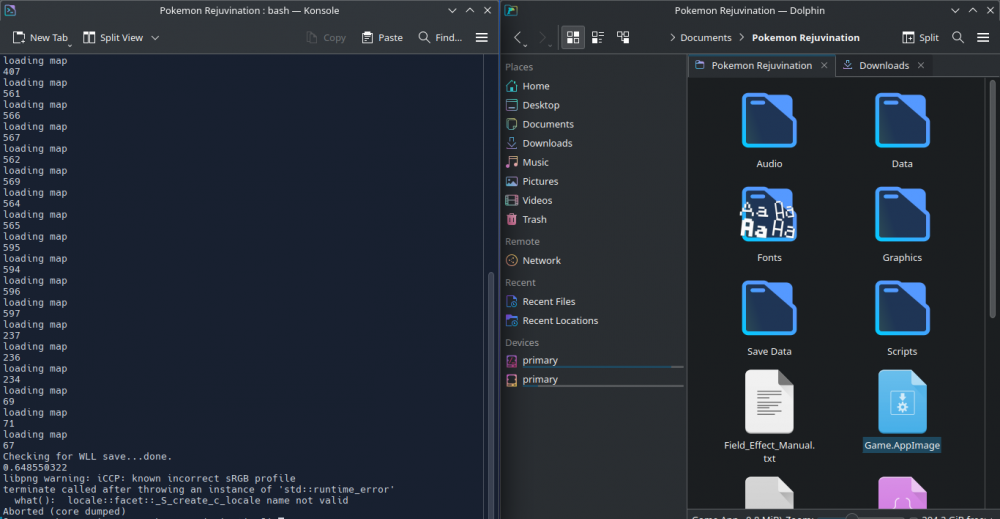Switch Dolphin to Icons view mode
This screenshot has width=1000, height=519.
573,38
